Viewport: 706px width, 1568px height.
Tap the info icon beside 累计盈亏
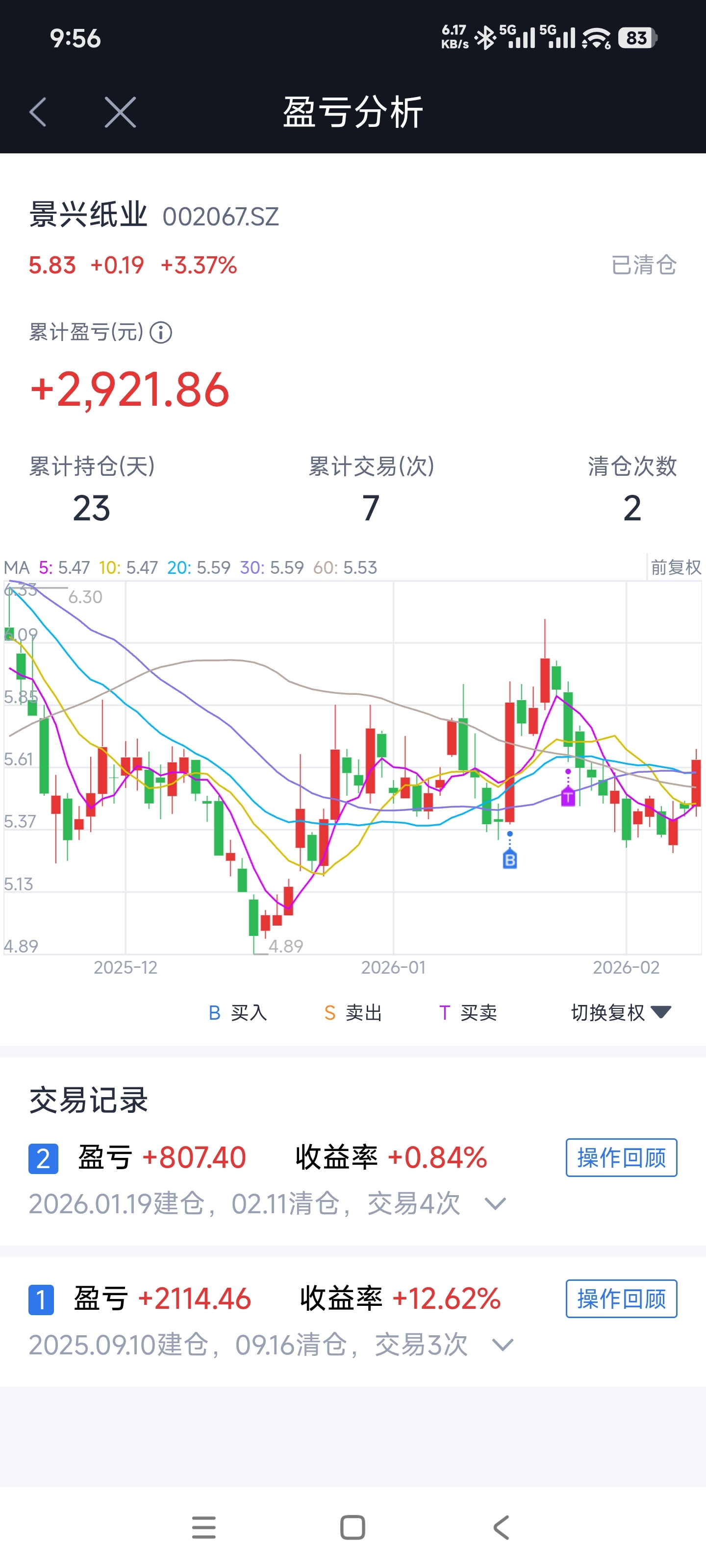161,333
